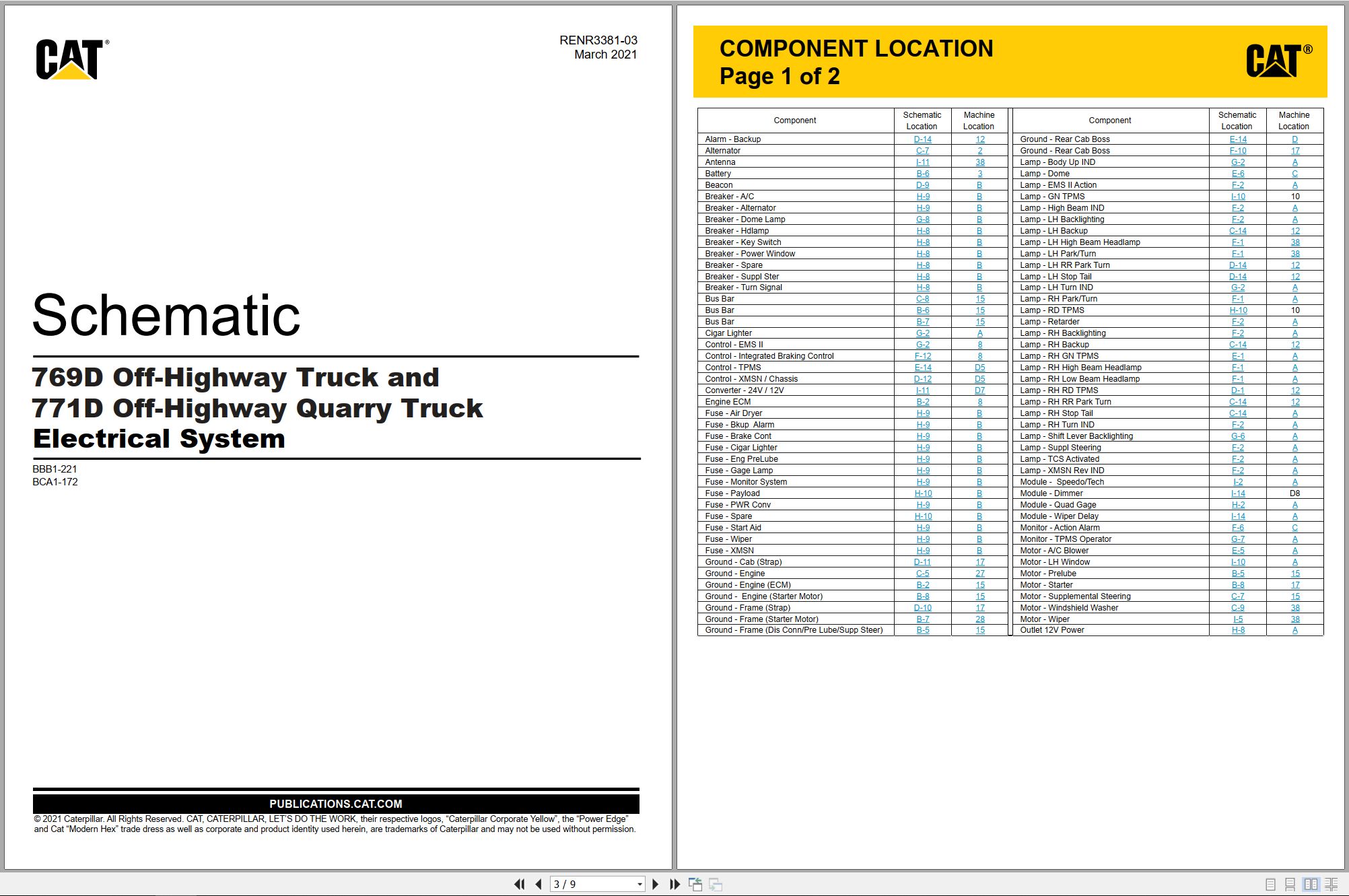Open schematic location I-5 for Motor - Wiper
The width and height of the screenshot is (1349, 896).
click(x=1237, y=619)
